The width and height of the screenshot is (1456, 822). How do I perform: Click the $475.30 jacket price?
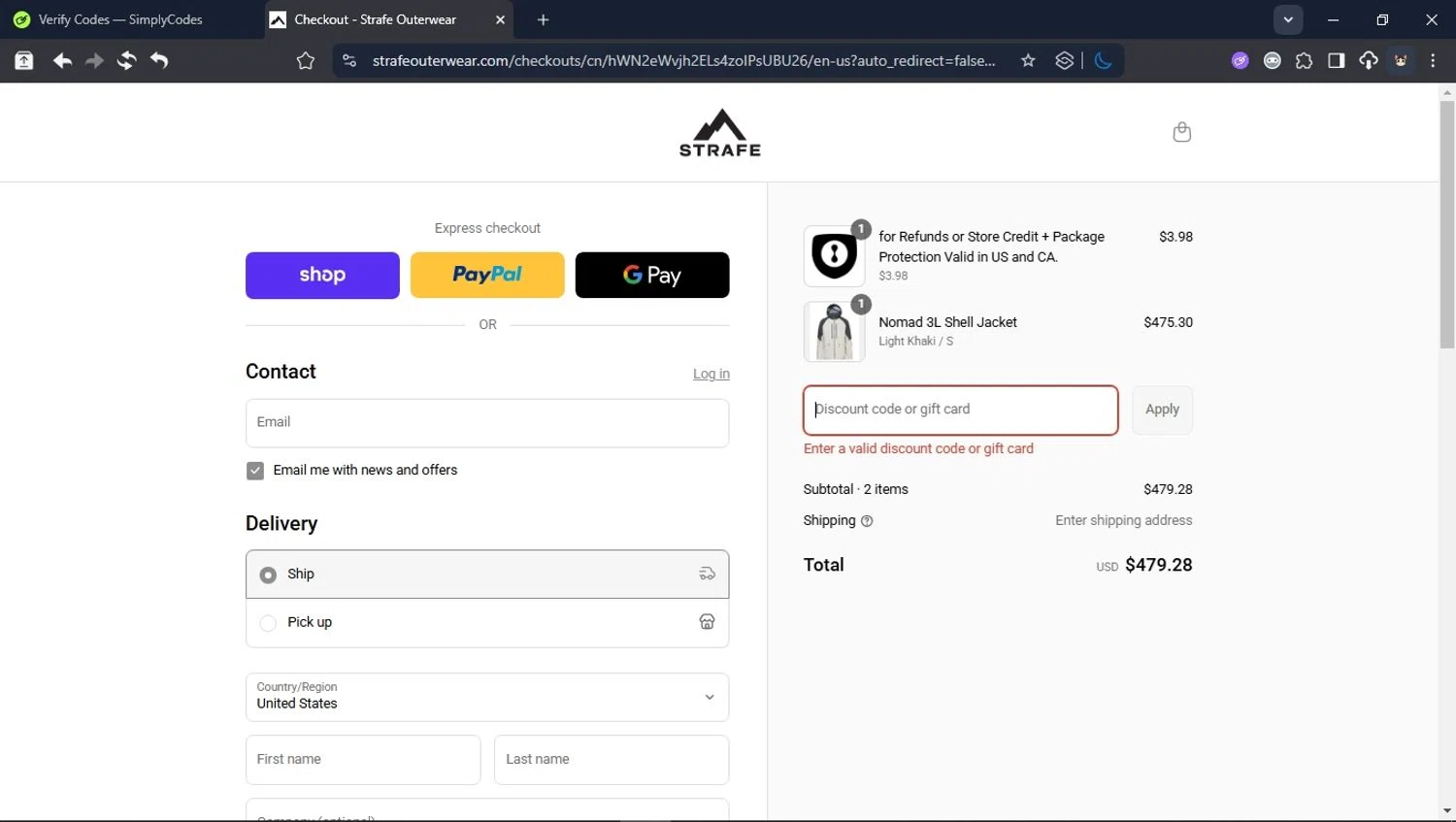pyautogui.click(x=1168, y=322)
